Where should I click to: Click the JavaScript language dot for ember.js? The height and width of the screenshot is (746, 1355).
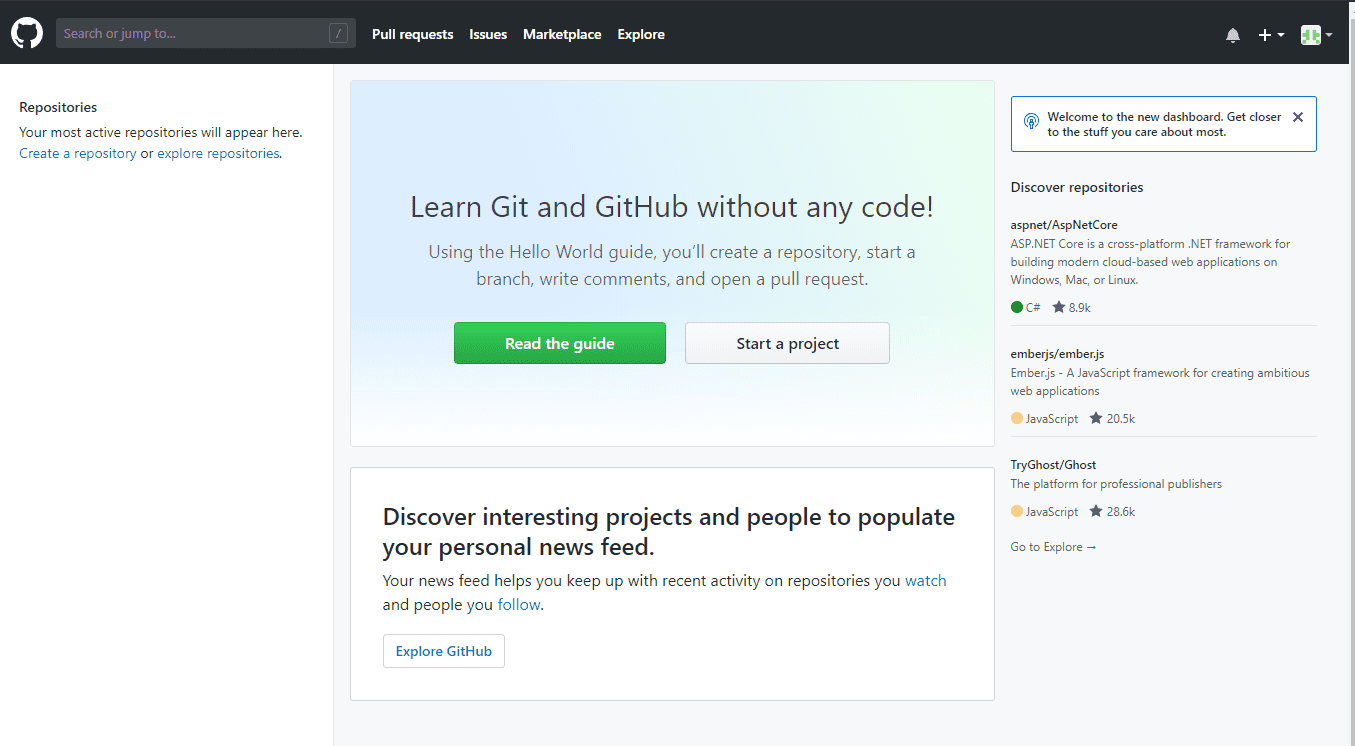[x=1017, y=418]
